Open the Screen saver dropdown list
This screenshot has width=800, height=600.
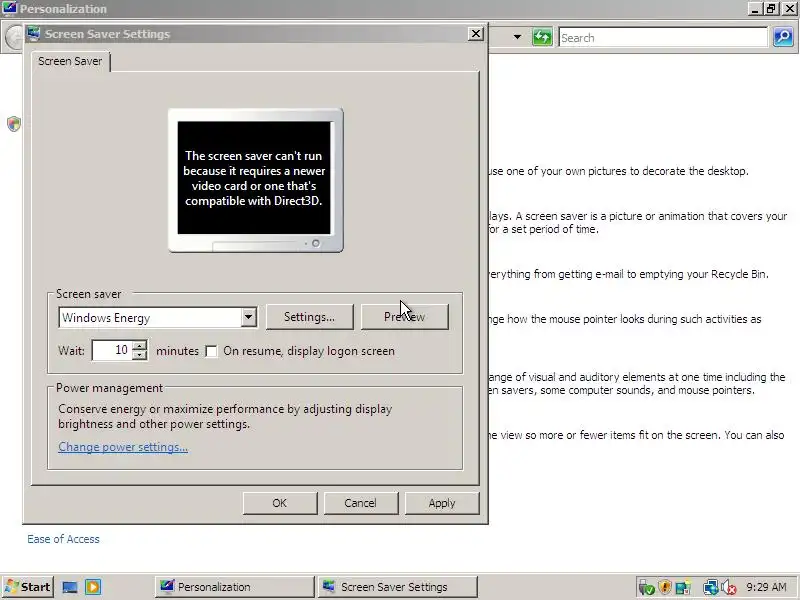coord(248,317)
